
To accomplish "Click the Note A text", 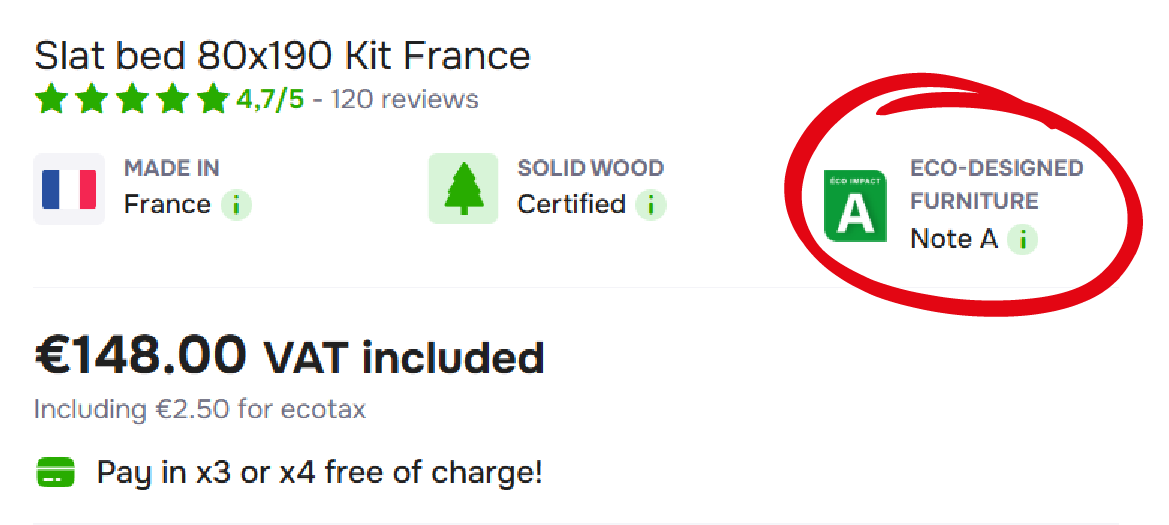I will point(953,239).
